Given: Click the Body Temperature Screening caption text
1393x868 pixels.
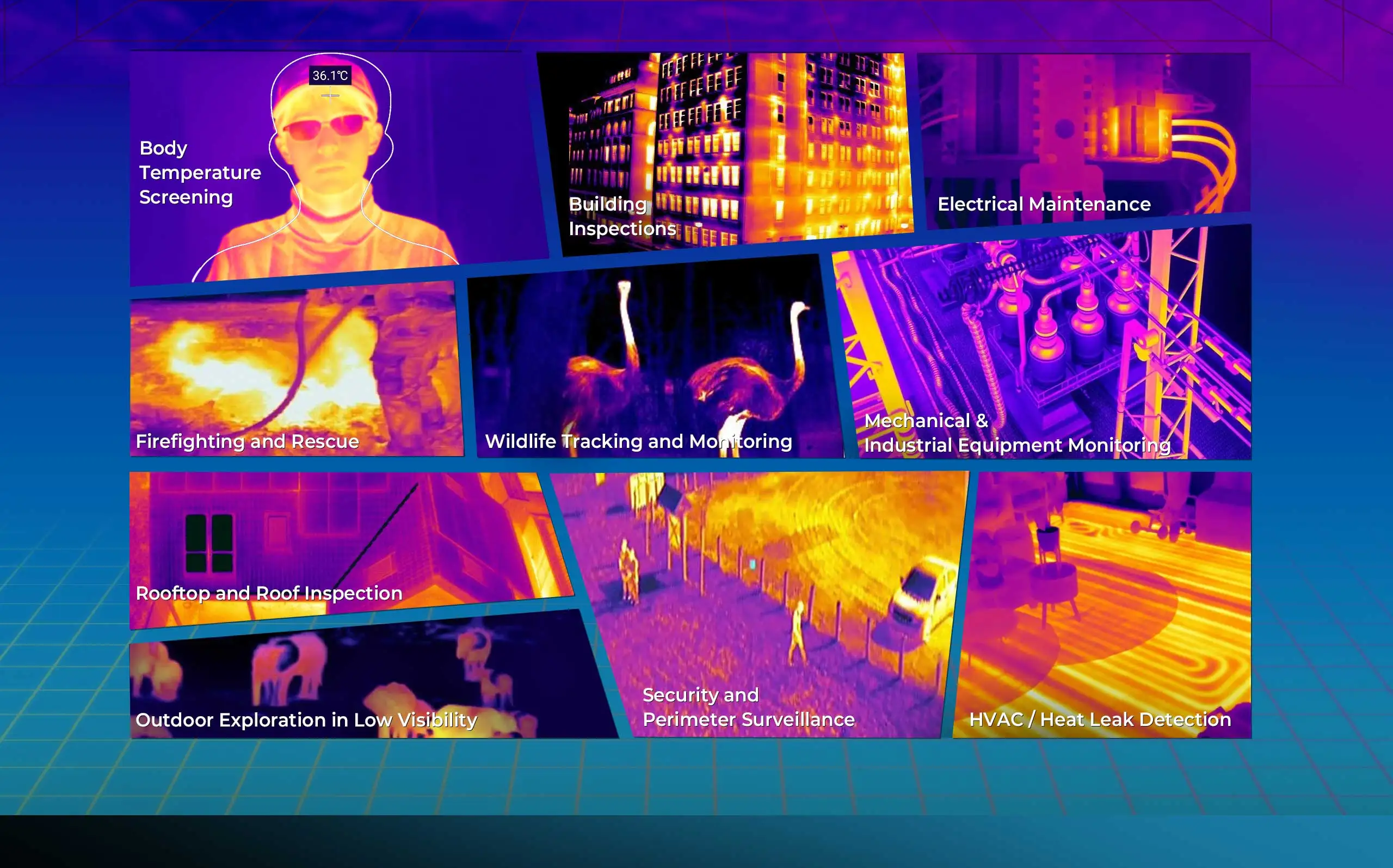Looking at the screenshot, I should (199, 172).
